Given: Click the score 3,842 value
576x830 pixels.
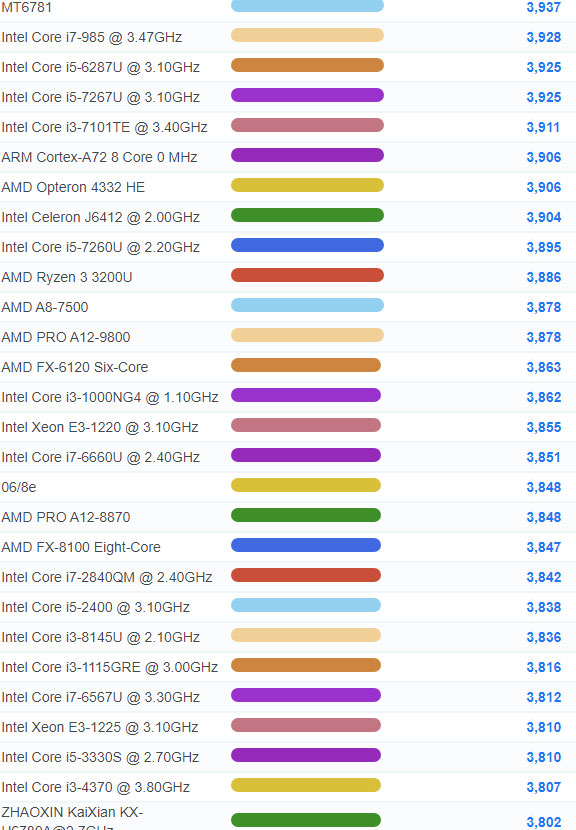Looking at the screenshot, I should [544, 578].
